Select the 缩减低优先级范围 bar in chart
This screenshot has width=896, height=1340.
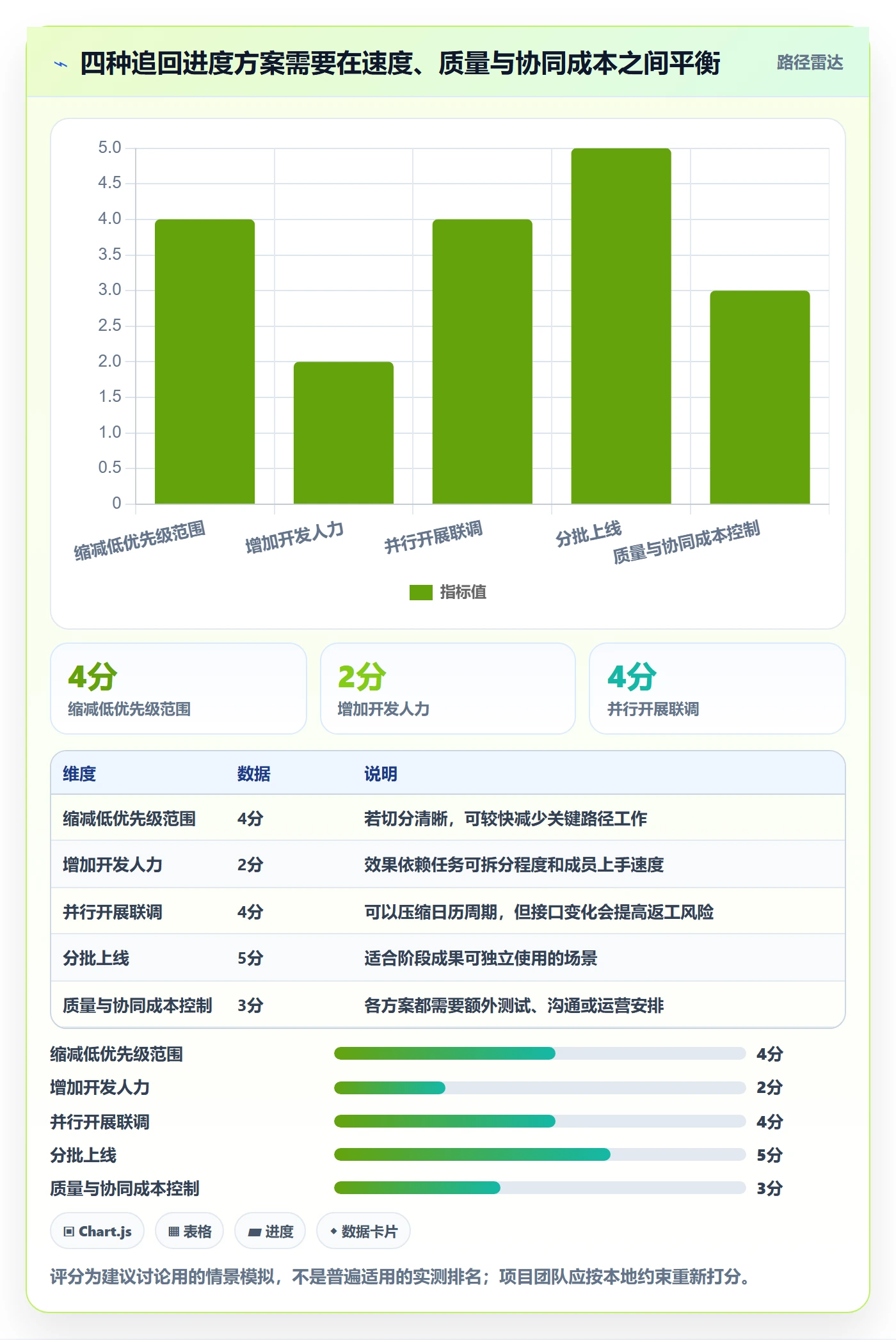tap(205, 362)
